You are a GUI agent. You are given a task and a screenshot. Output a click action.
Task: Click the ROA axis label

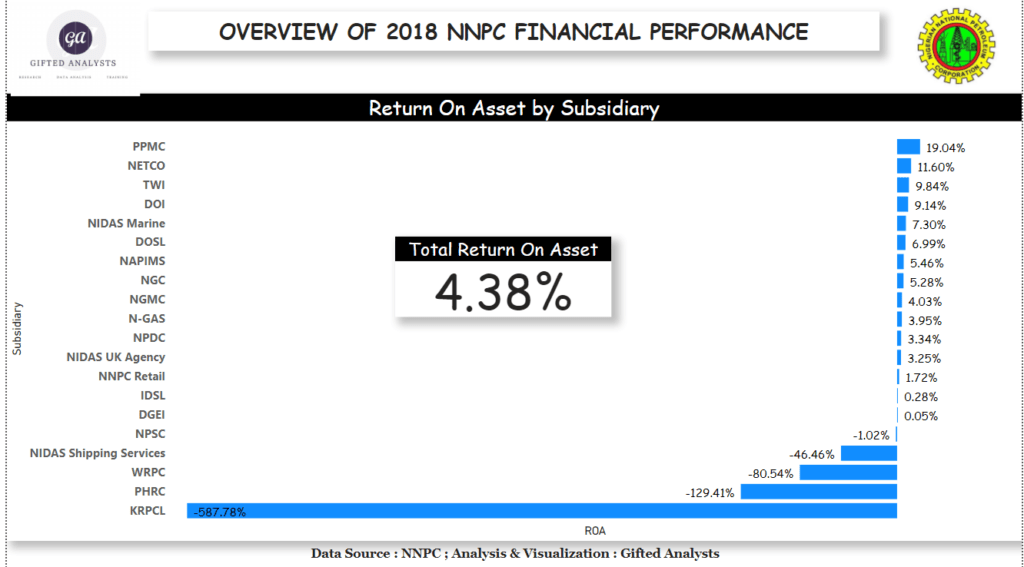(x=598, y=530)
